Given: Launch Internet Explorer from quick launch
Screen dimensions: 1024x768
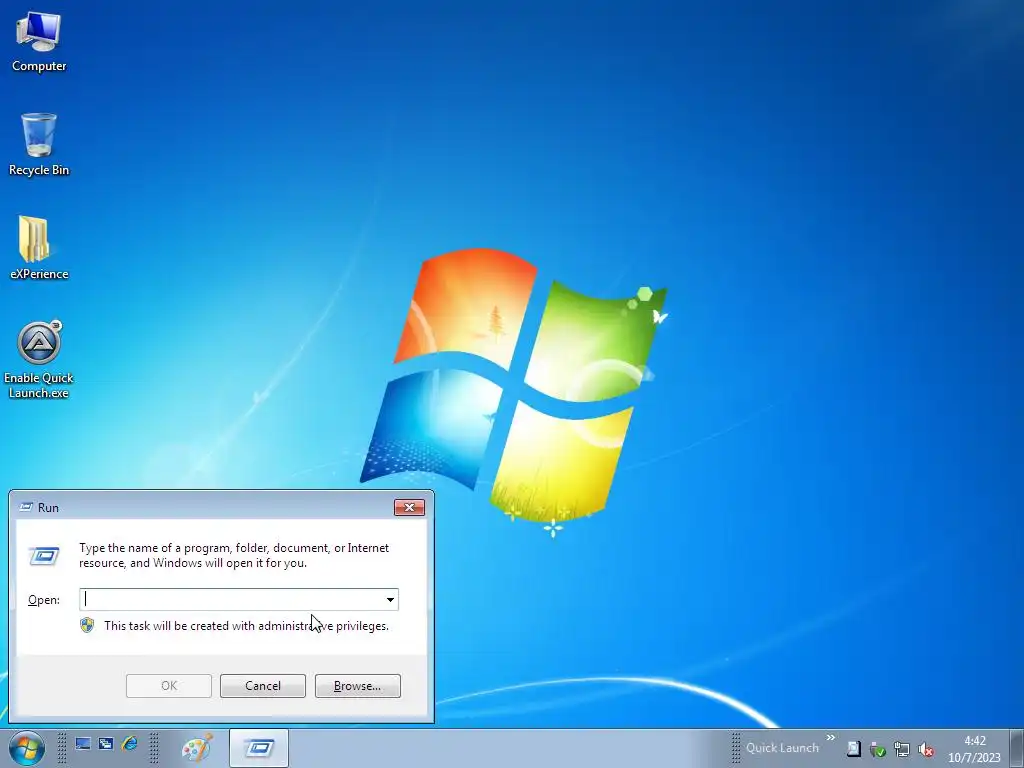Looking at the screenshot, I should [x=129, y=744].
